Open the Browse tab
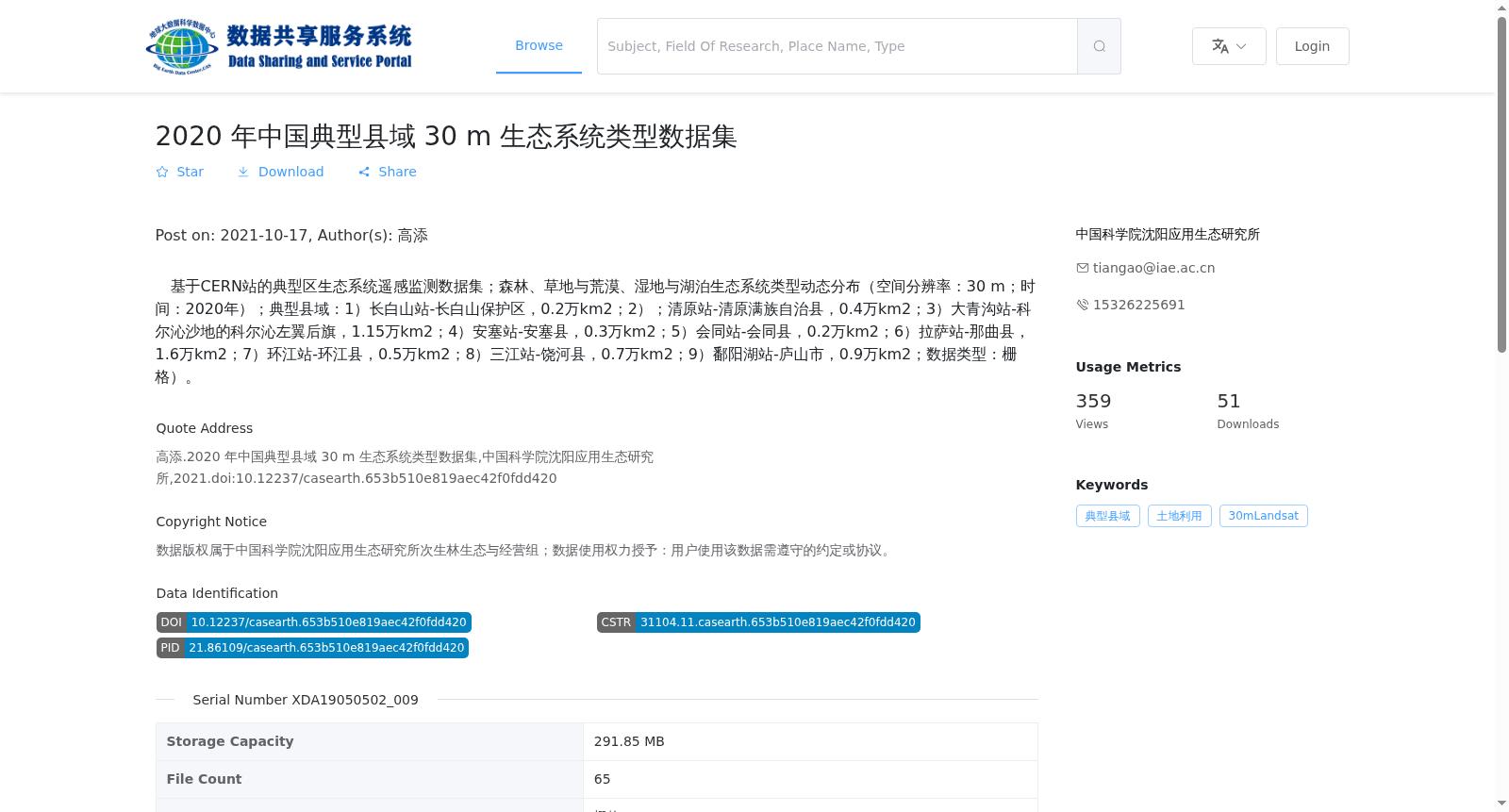 (x=539, y=45)
